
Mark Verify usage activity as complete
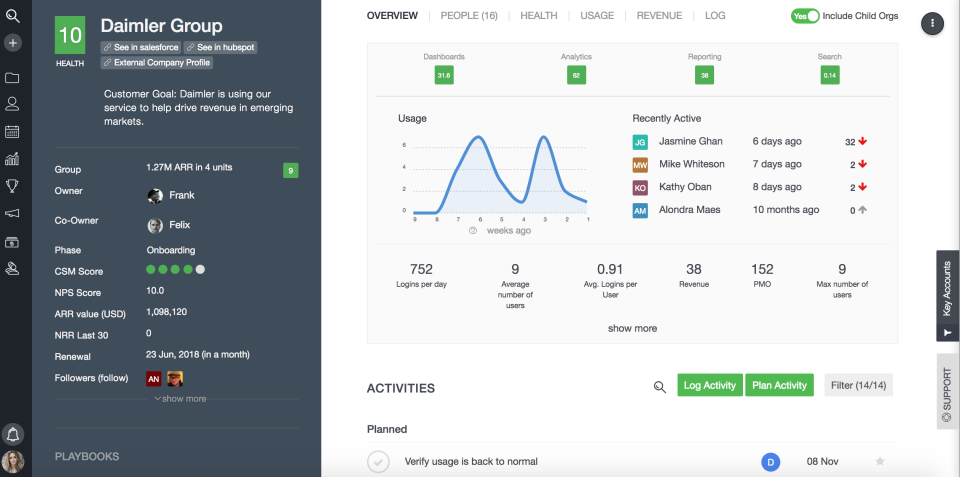378,462
